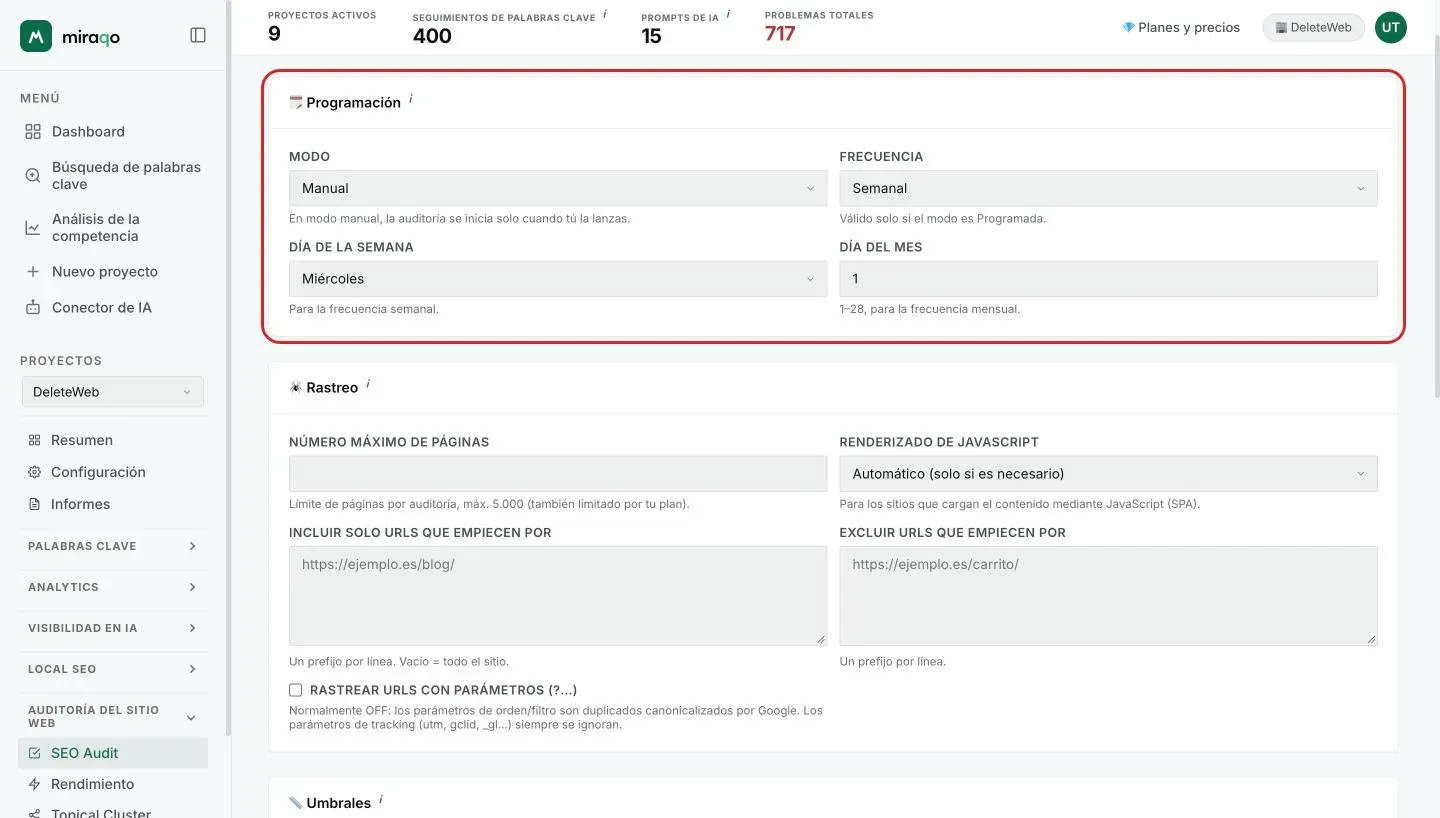Viewport: 1440px width, 818px height.
Task: Expand the VISIBILIDAD EN IA section
Action: pos(113,628)
